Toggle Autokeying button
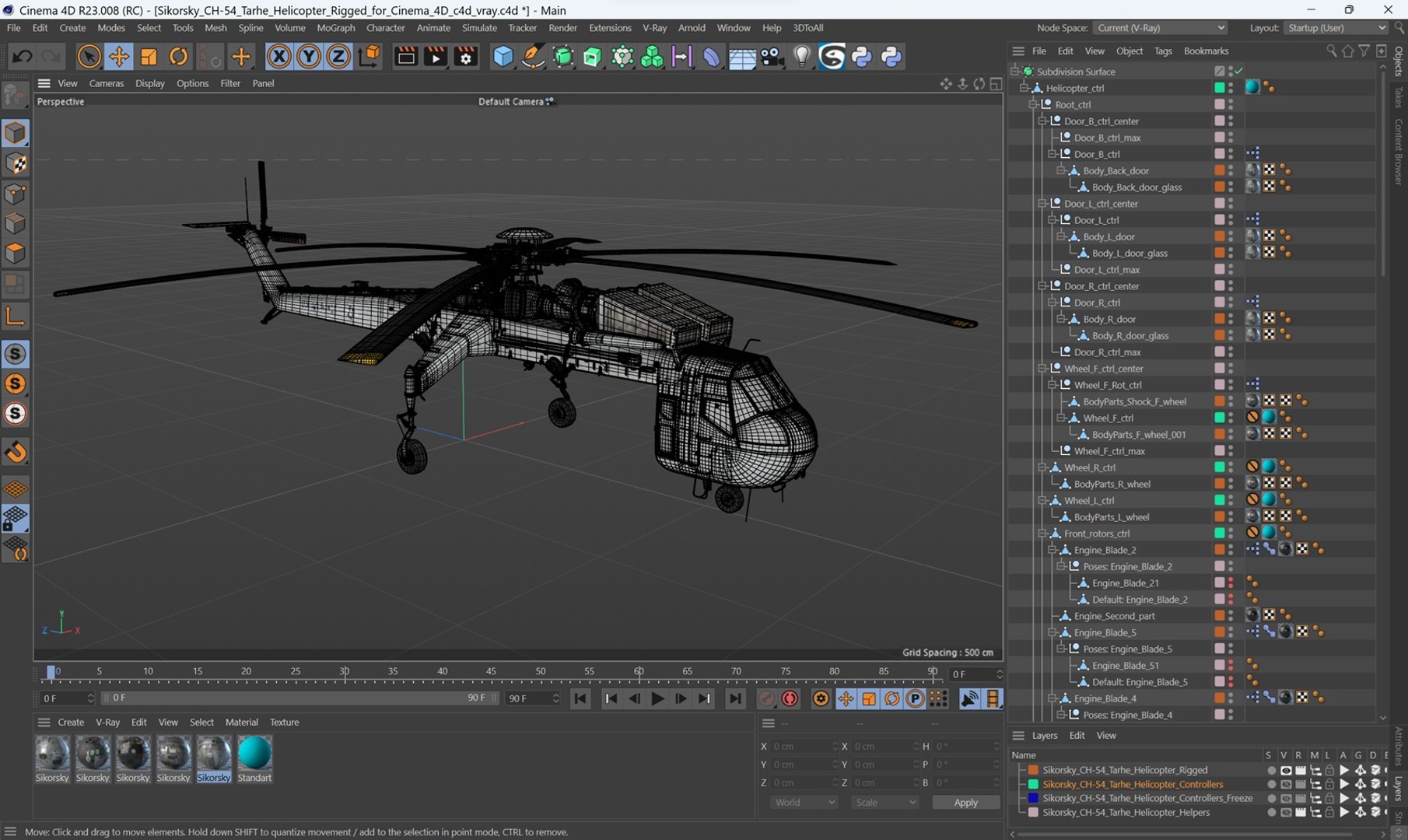 [790, 698]
